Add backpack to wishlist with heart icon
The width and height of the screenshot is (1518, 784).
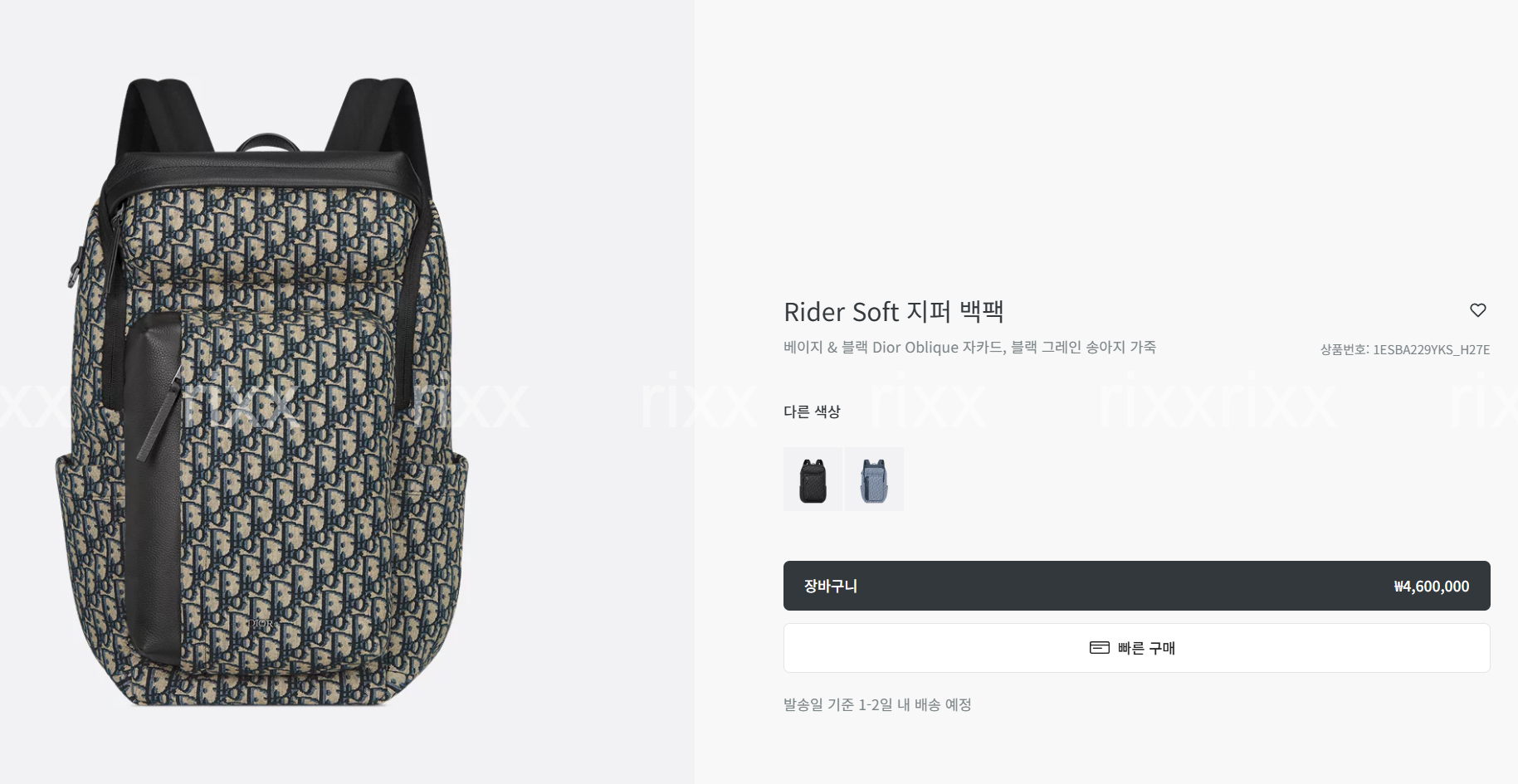click(1477, 310)
